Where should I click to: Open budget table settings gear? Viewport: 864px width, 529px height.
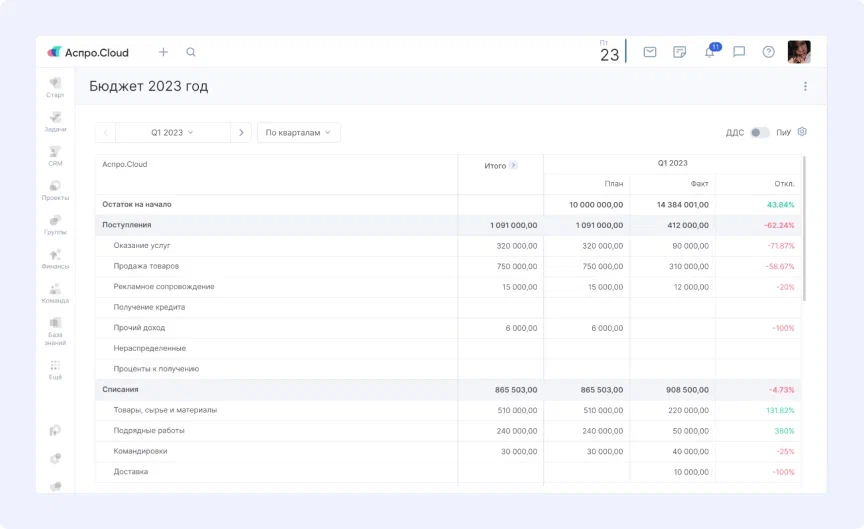pyautogui.click(x=802, y=132)
